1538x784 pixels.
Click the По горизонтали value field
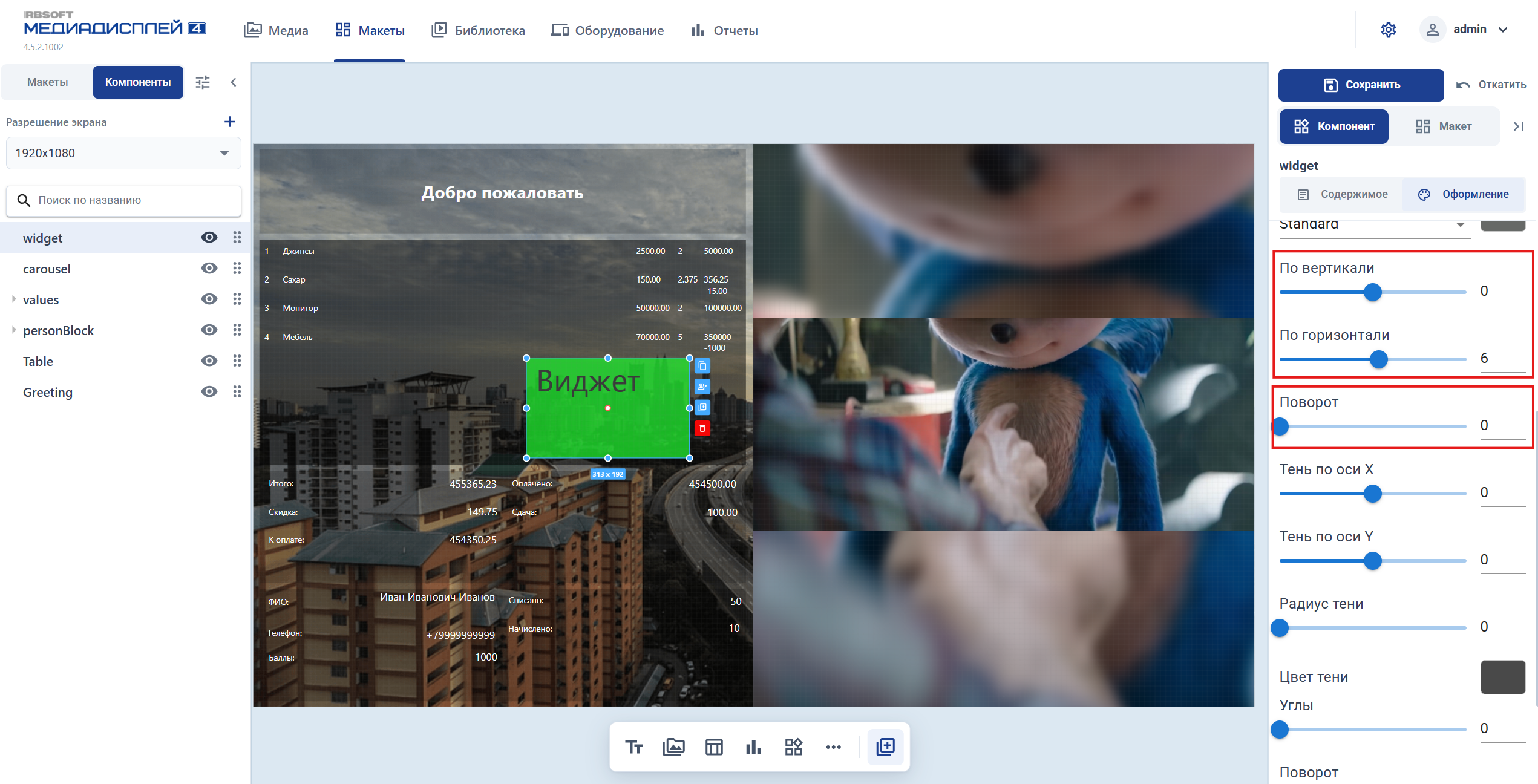(1502, 358)
